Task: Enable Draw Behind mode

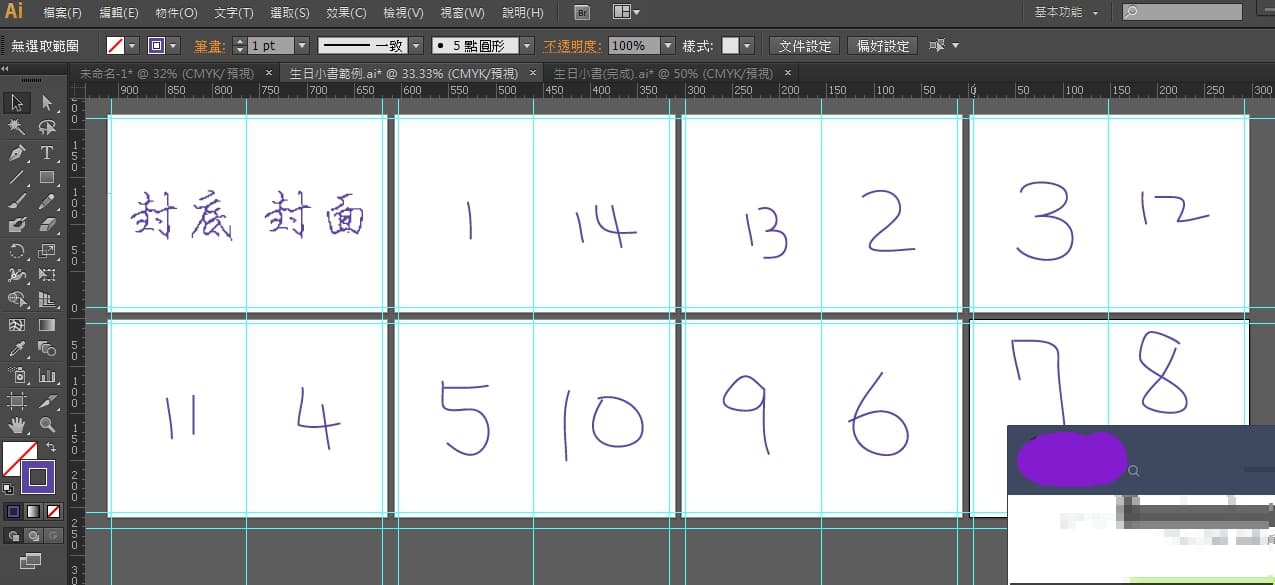Action: [x=33, y=536]
